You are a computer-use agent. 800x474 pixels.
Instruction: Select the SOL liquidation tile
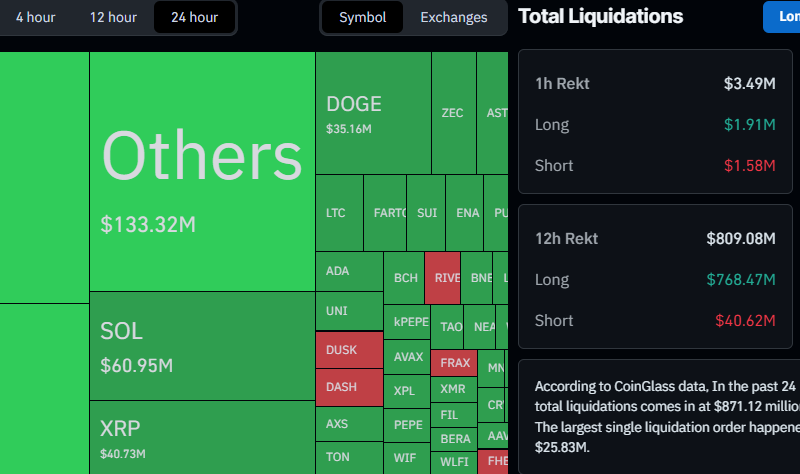[202, 346]
